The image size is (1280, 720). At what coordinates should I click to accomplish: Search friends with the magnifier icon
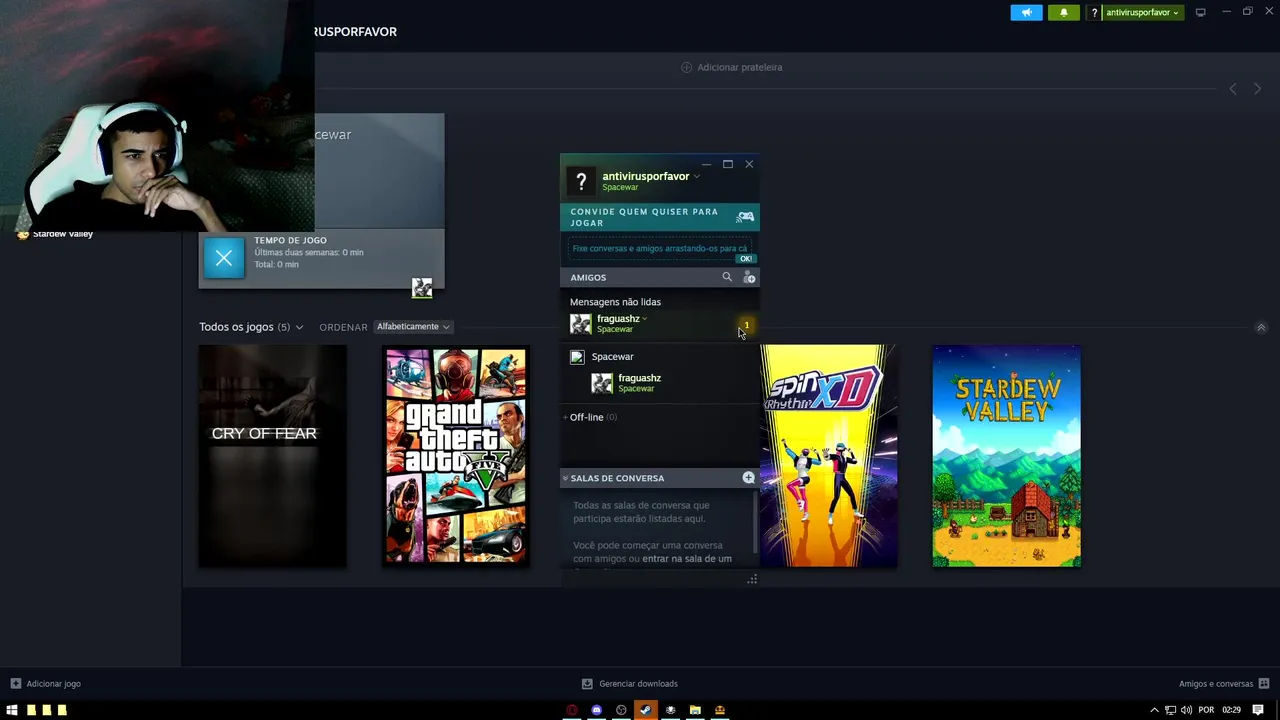point(727,277)
